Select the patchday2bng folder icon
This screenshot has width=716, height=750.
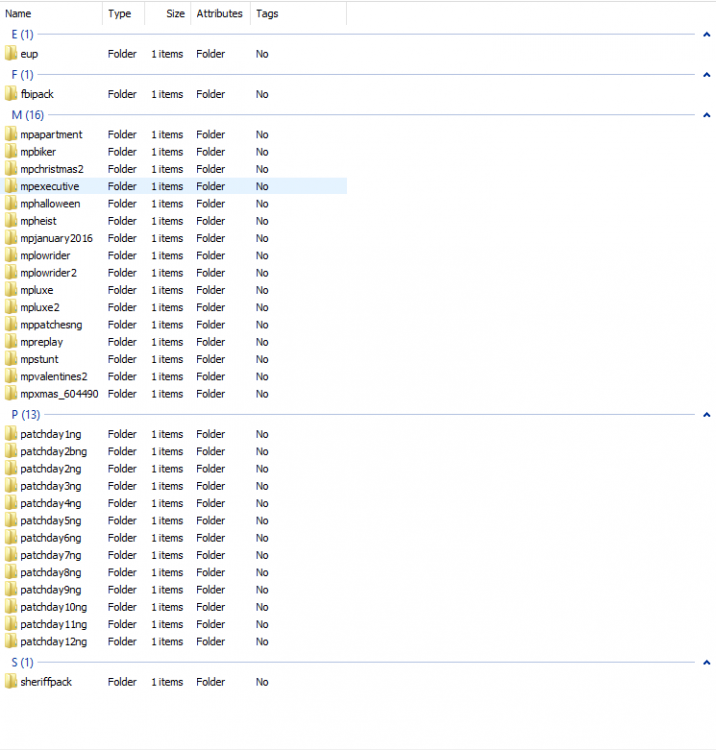point(11,451)
